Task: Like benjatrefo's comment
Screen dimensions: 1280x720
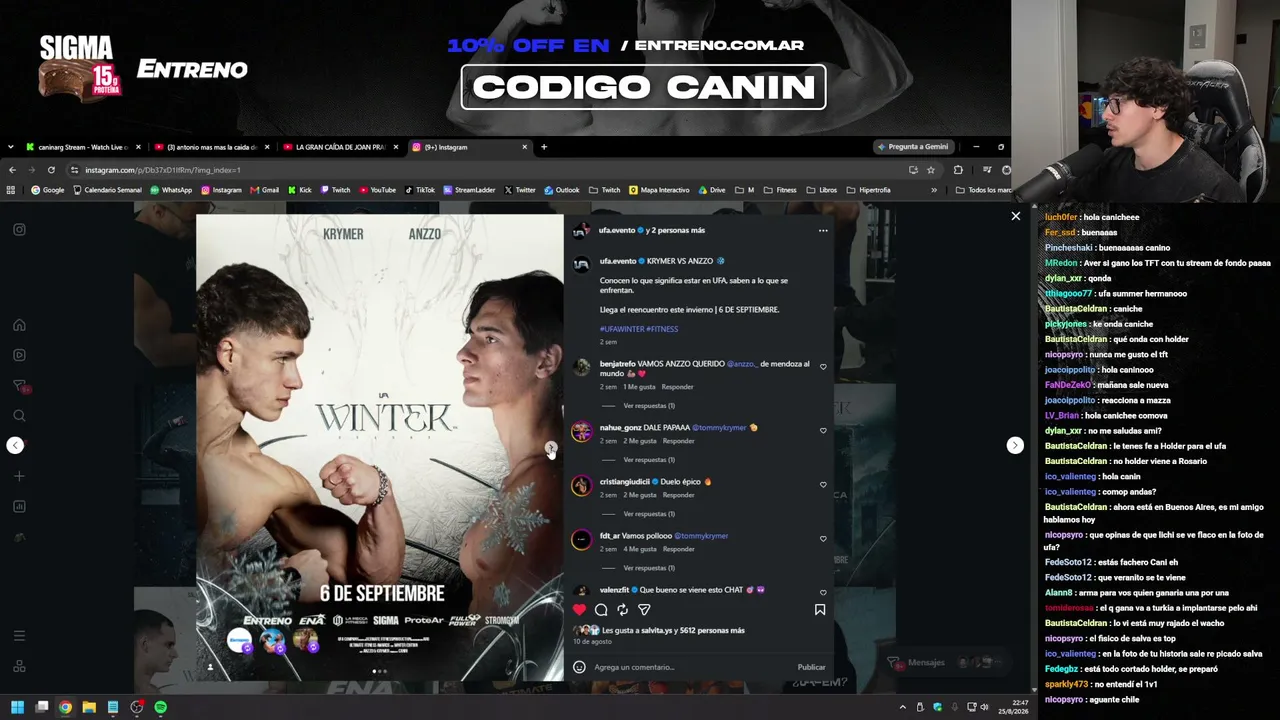Action: coord(823,367)
